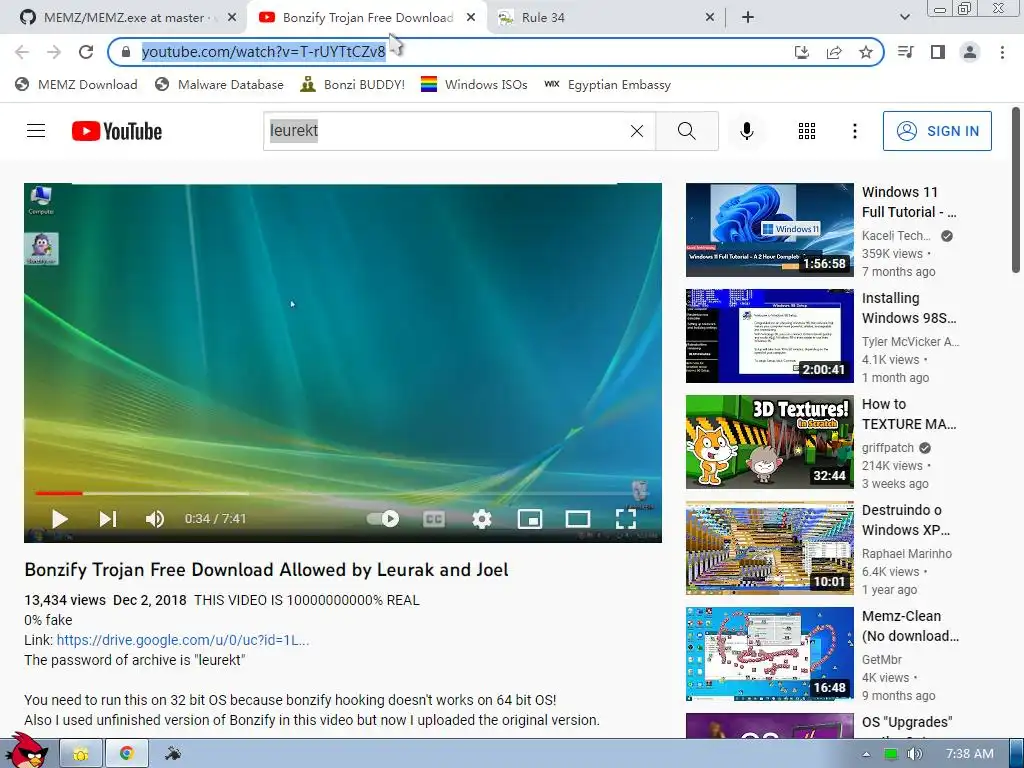Screen dimensions: 1024x768
Task: Open the Egyptian Embassy bookmark
Action: pyautogui.click(x=607, y=84)
